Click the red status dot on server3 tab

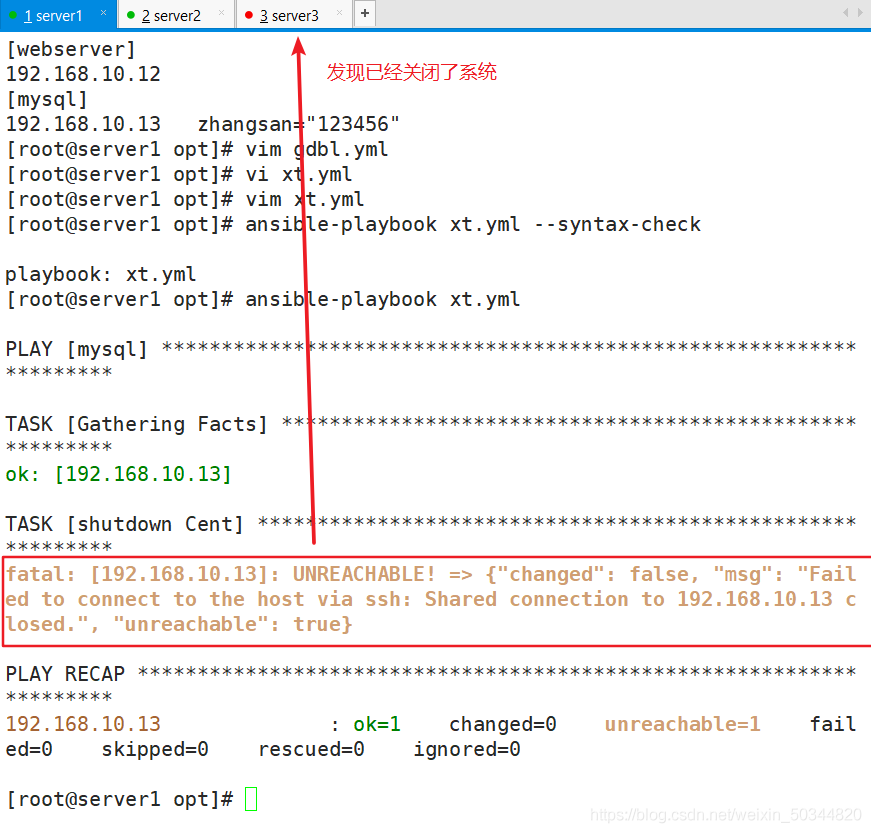pyautogui.click(x=248, y=15)
